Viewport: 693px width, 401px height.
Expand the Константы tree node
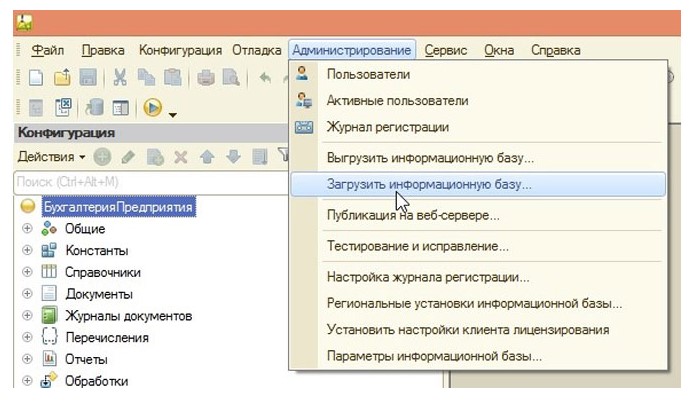(27, 250)
